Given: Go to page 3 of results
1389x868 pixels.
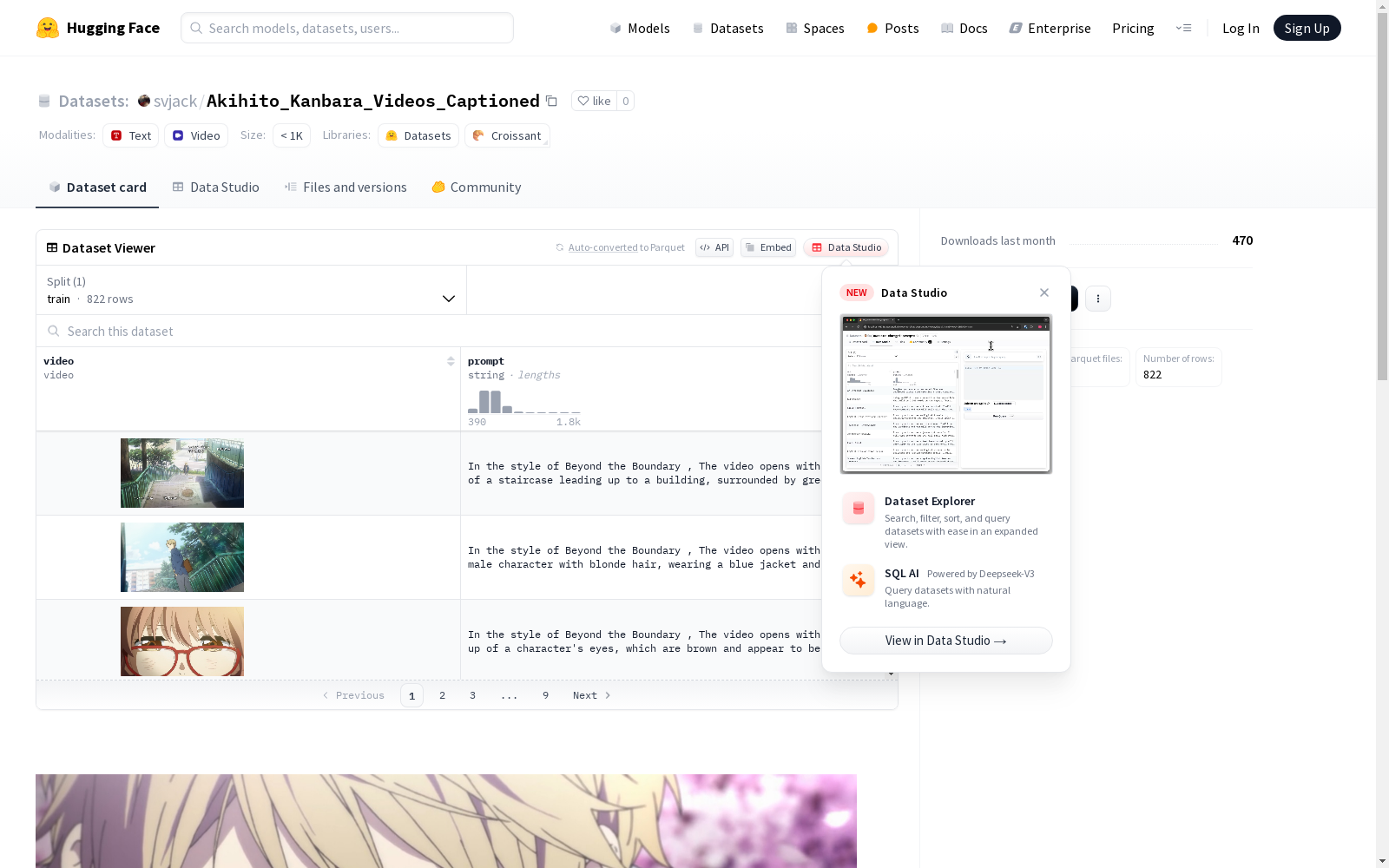Looking at the screenshot, I should pos(472,695).
